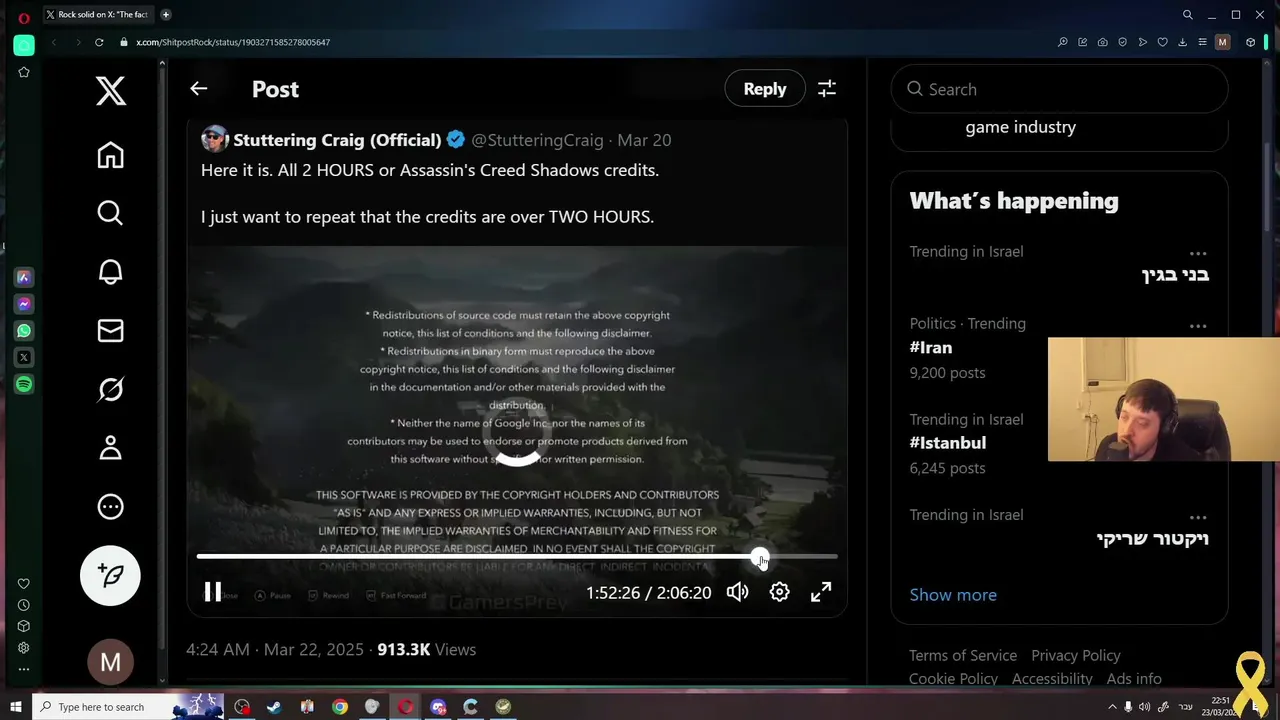Open Messenger in Opera sidebar
Viewport: 1280px width, 720px height.
(x=24, y=304)
